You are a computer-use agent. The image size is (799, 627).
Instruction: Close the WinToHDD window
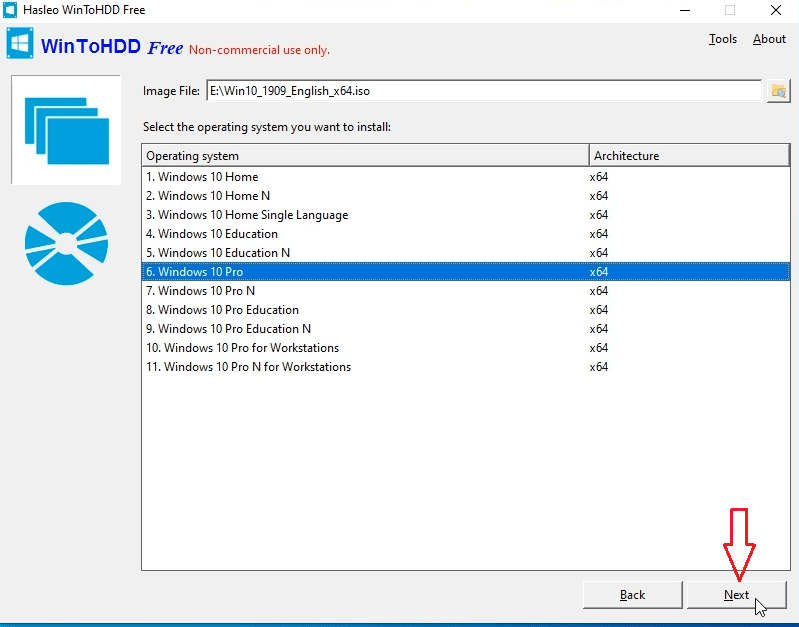click(776, 10)
